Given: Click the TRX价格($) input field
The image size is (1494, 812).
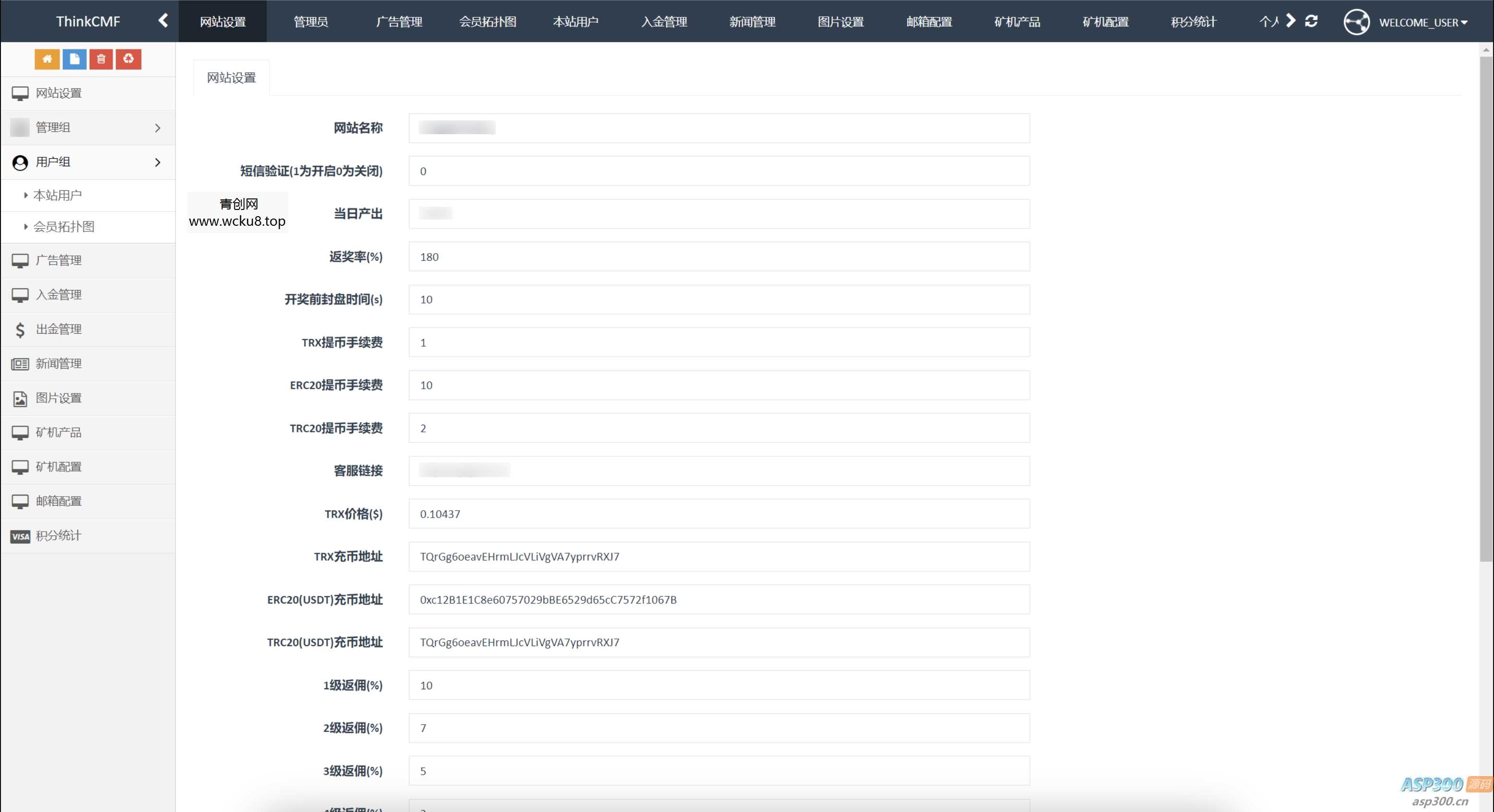Looking at the screenshot, I should coord(719,514).
